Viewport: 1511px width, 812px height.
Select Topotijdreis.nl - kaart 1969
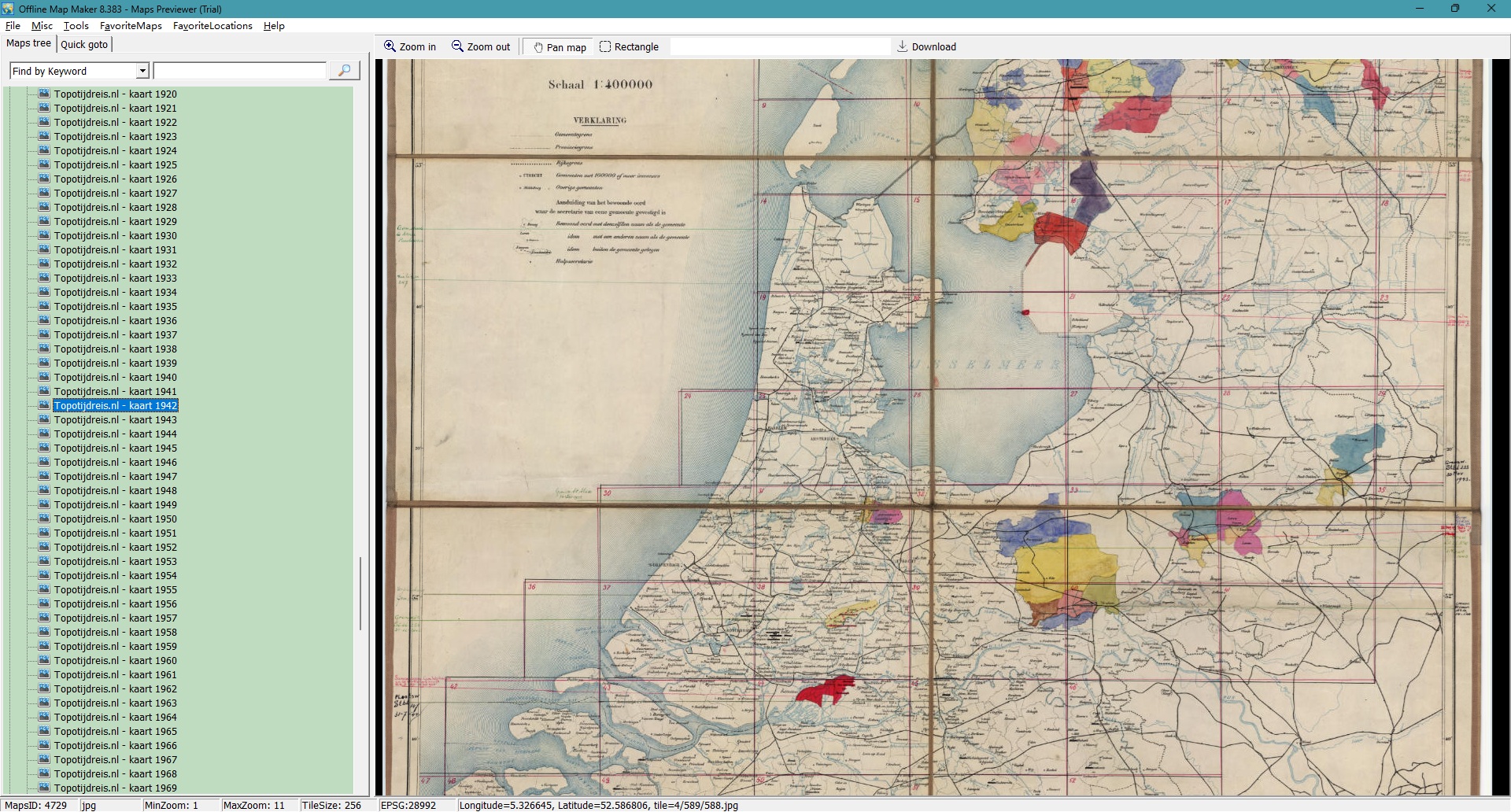(x=115, y=788)
